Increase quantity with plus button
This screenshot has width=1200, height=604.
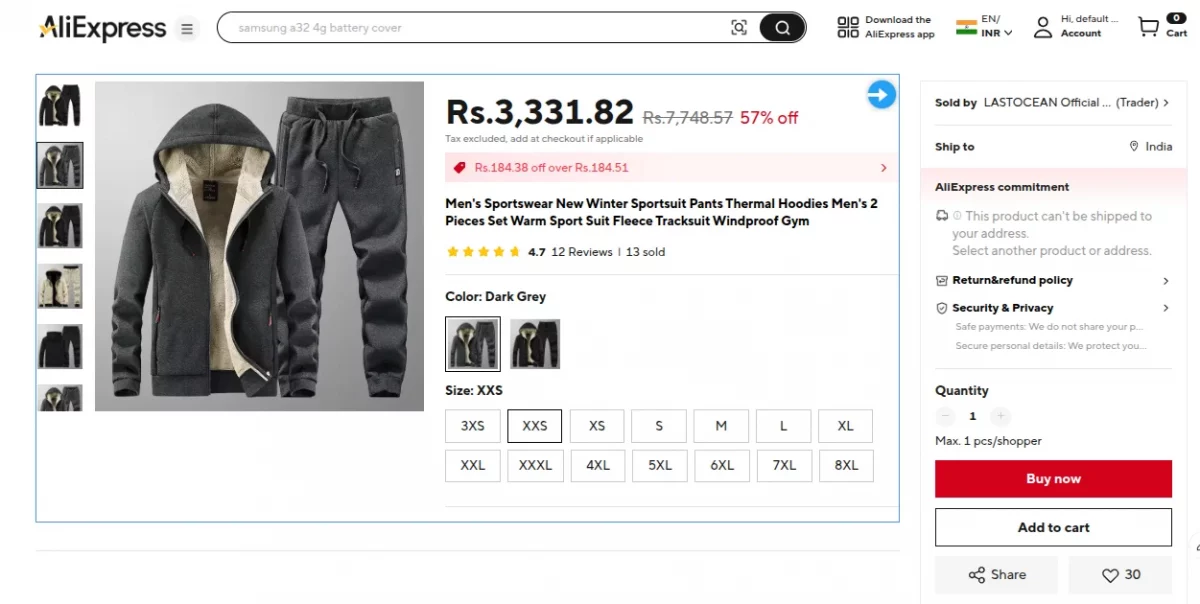pyautogui.click(x=1000, y=416)
